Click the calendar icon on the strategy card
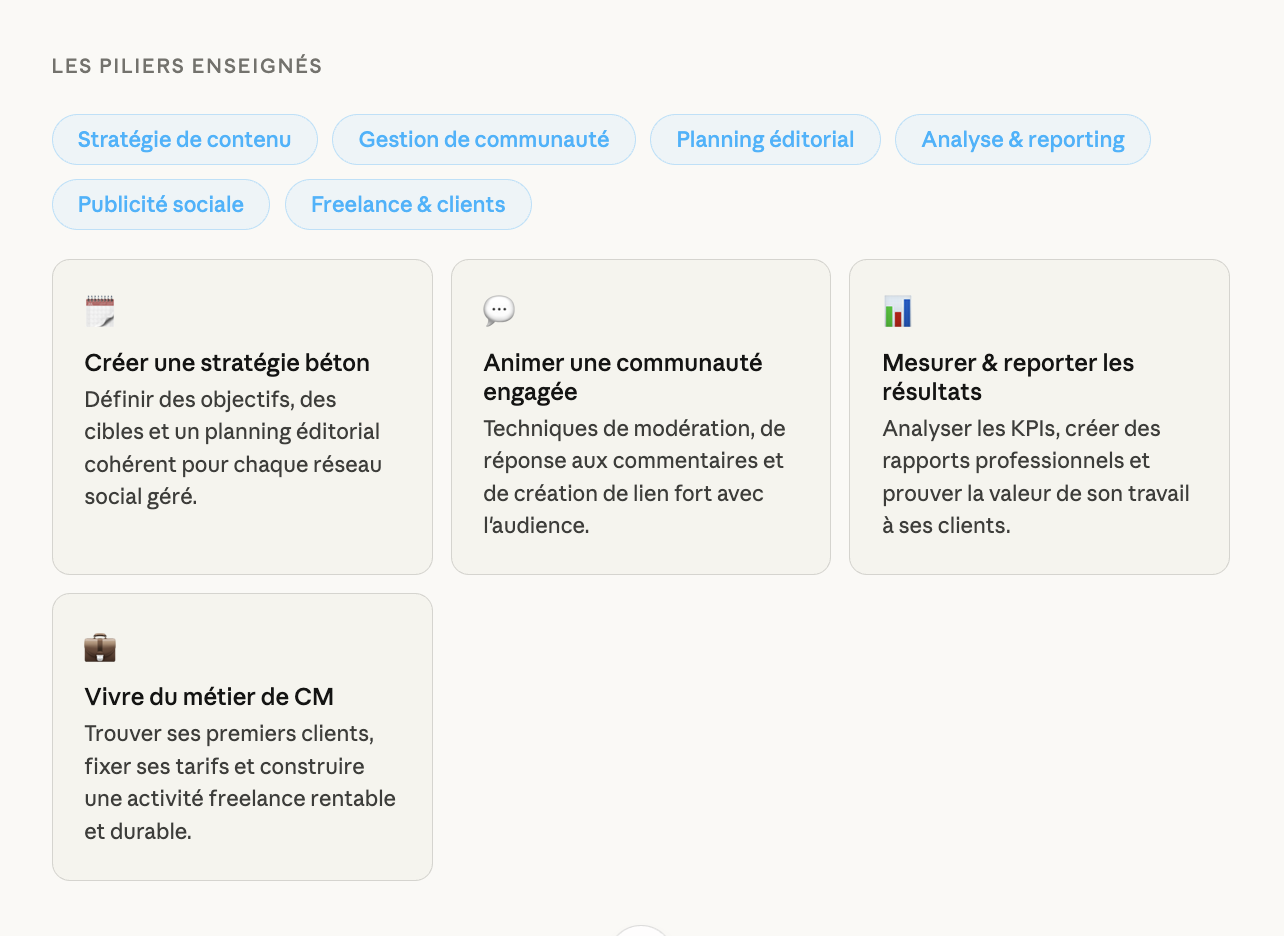1284x936 pixels. coord(100,311)
